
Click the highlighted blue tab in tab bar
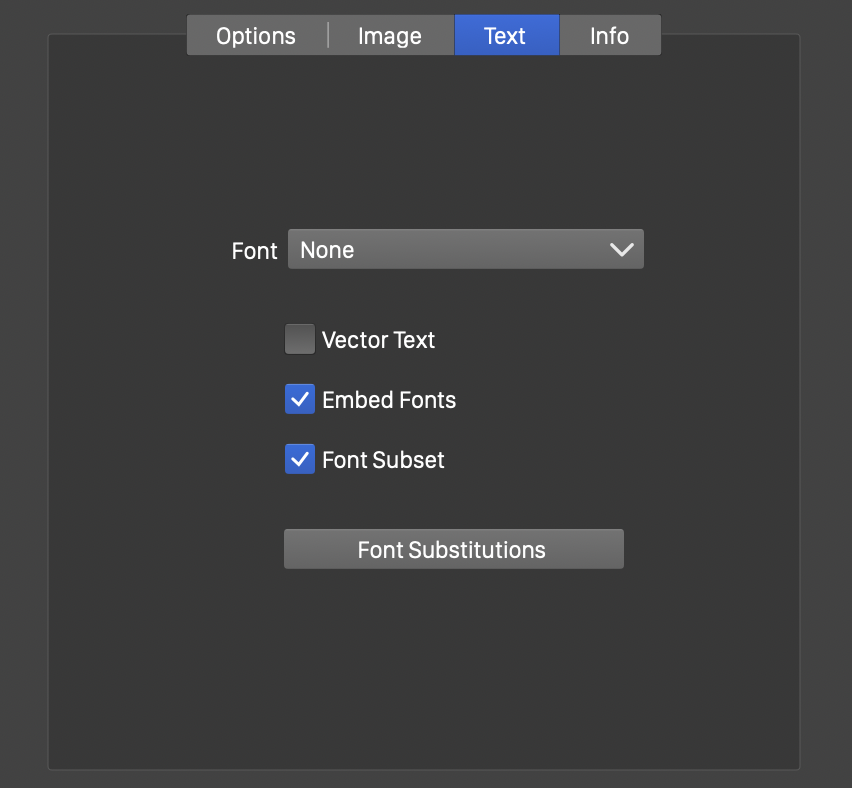click(x=505, y=36)
